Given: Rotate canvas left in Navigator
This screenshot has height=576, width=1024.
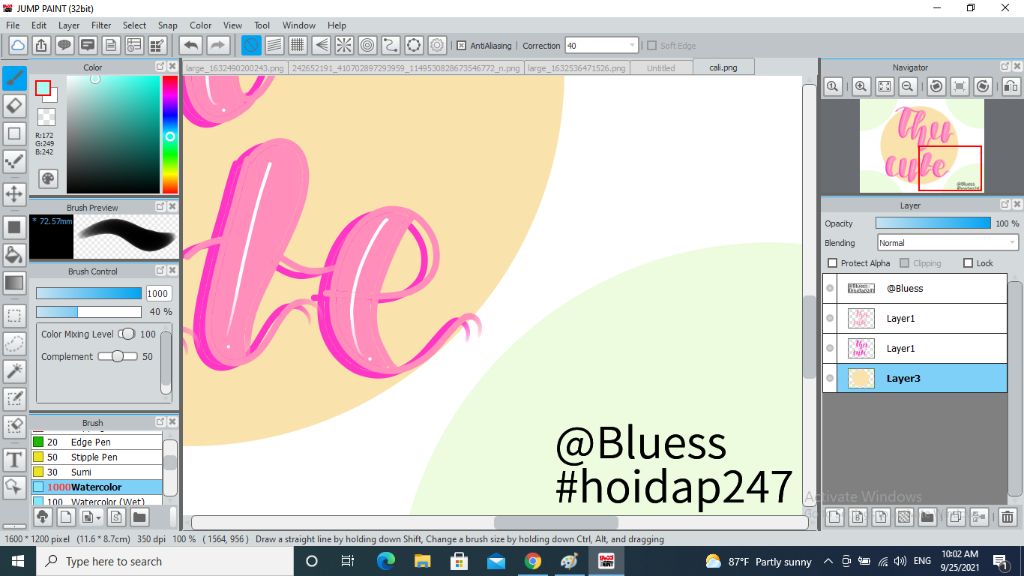Looking at the screenshot, I should [x=936, y=86].
